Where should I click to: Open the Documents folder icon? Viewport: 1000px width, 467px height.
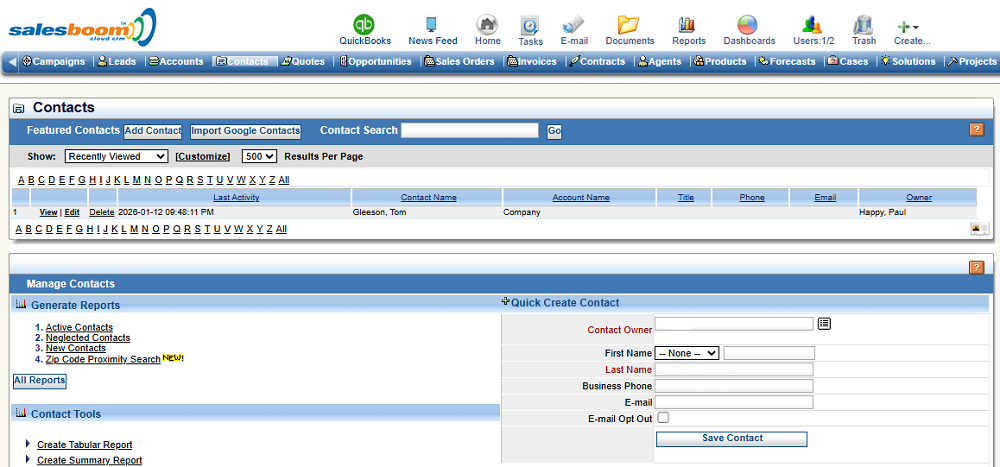coord(629,25)
